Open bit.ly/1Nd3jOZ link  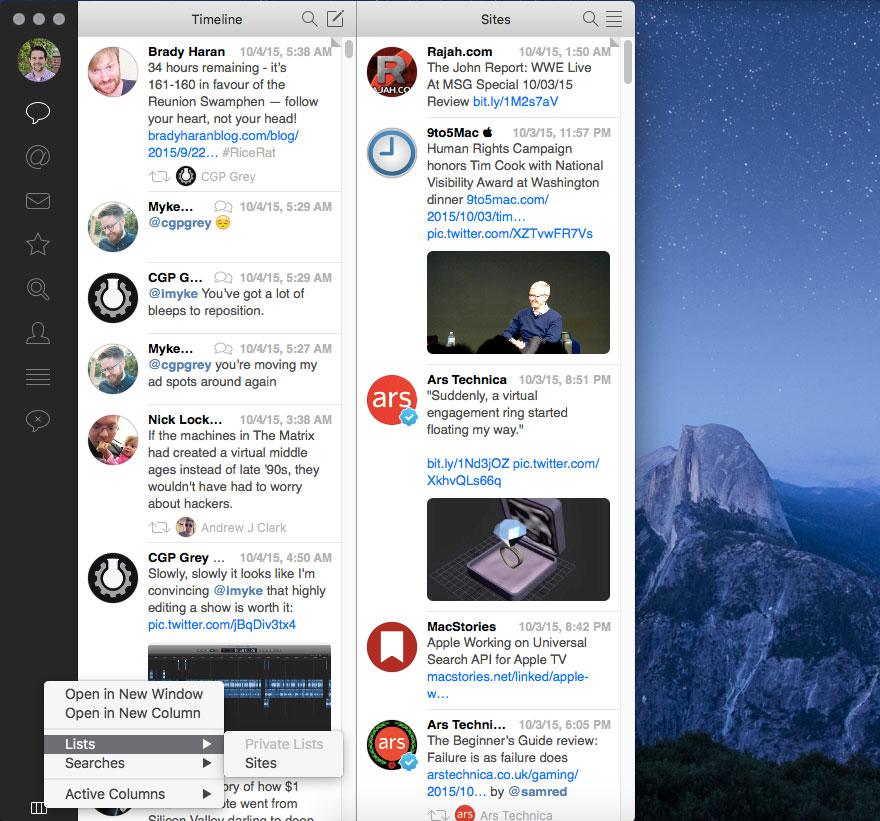tap(468, 464)
